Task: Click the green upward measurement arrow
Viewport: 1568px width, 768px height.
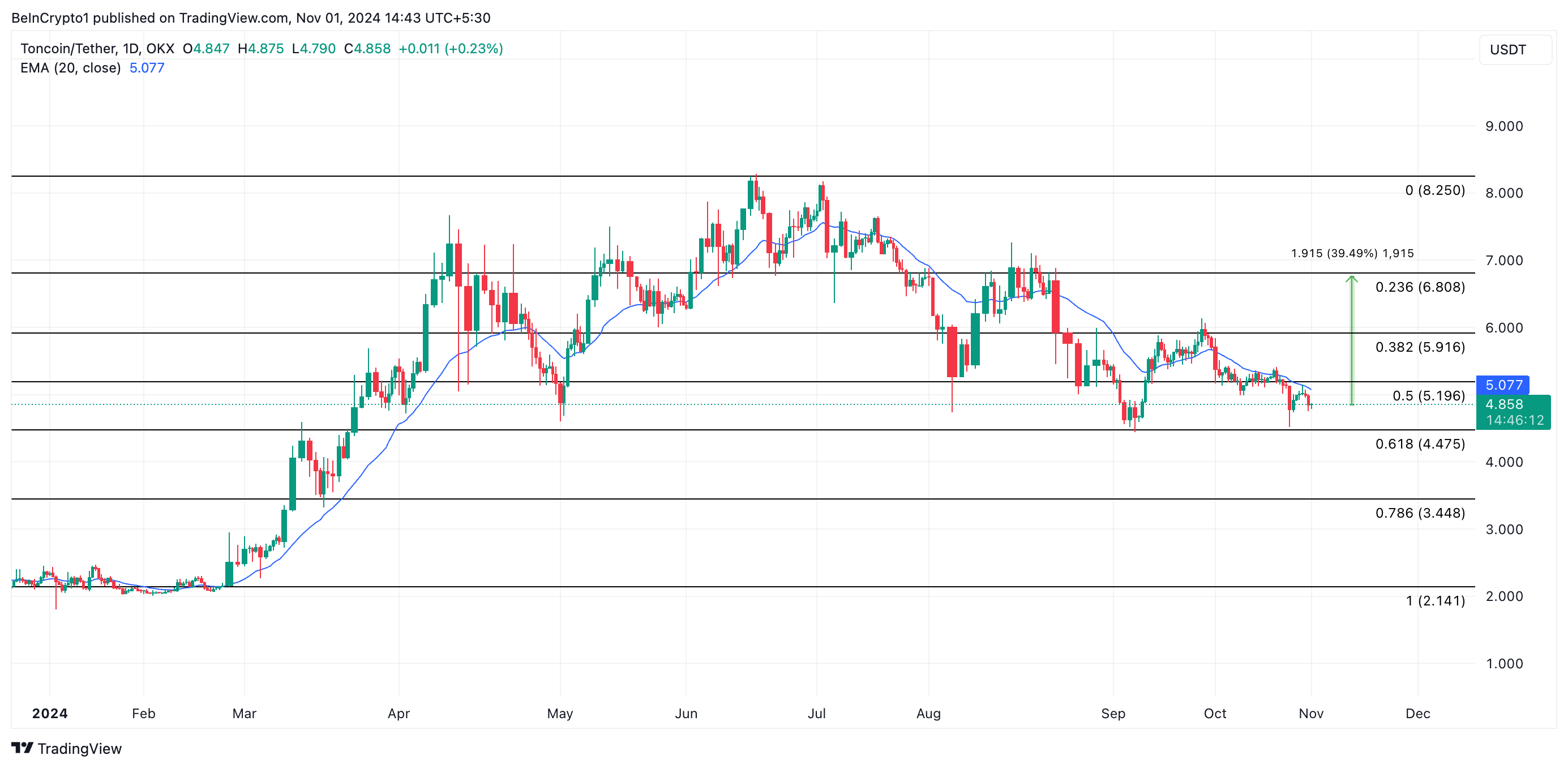Action: pyautogui.click(x=1351, y=340)
